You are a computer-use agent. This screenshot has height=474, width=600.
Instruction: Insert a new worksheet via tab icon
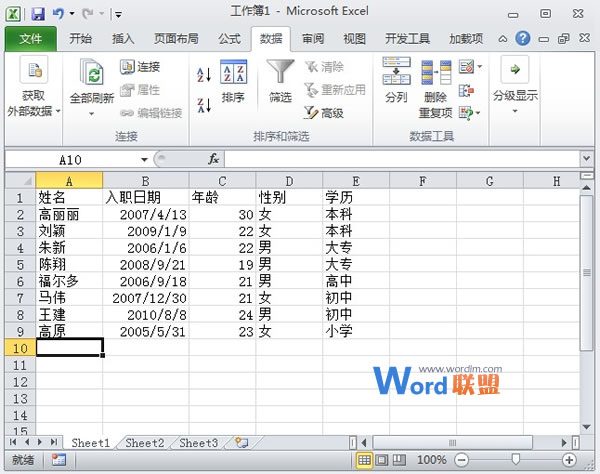(240, 442)
